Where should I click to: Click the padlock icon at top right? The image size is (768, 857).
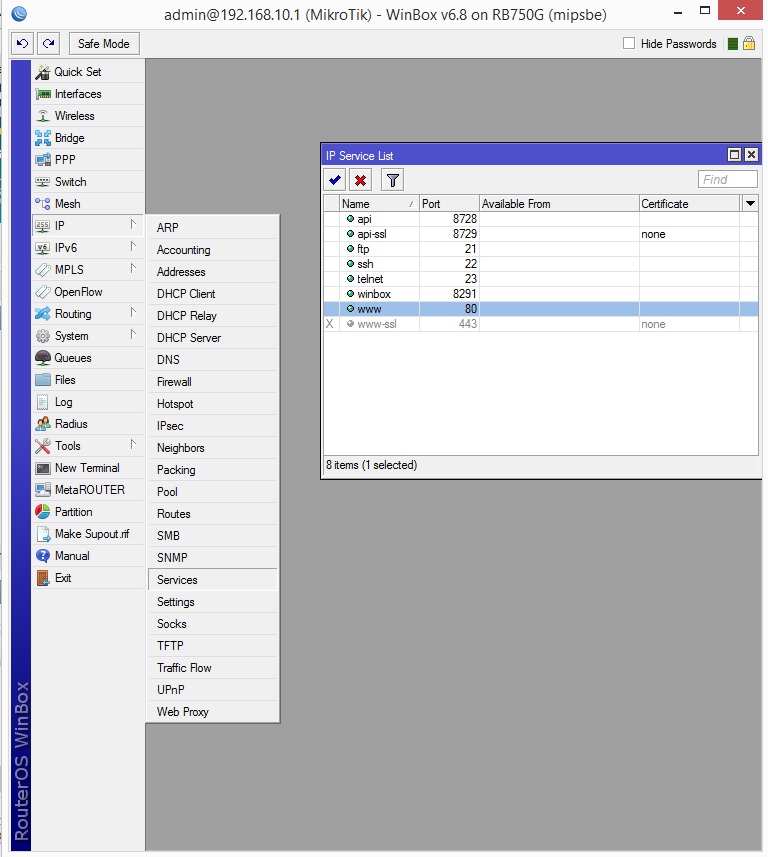tap(749, 43)
